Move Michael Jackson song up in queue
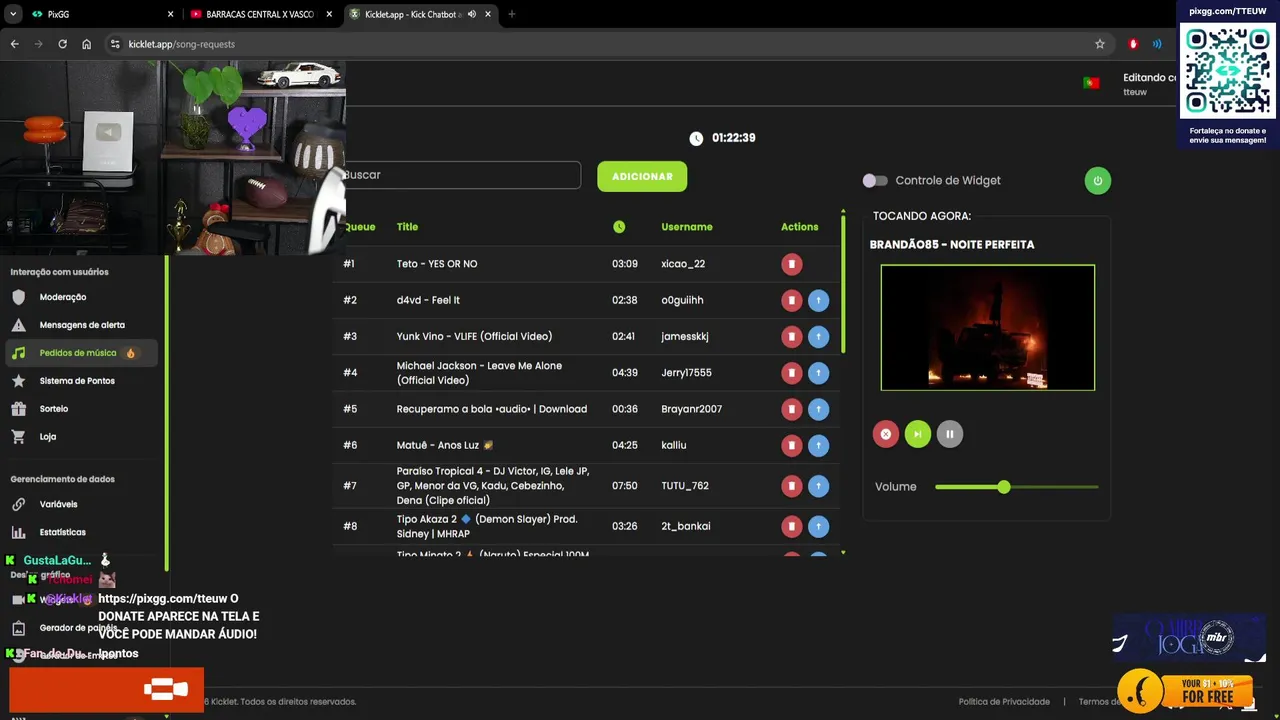Image resolution: width=1280 pixels, height=720 pixels. (x=818, y=373)
